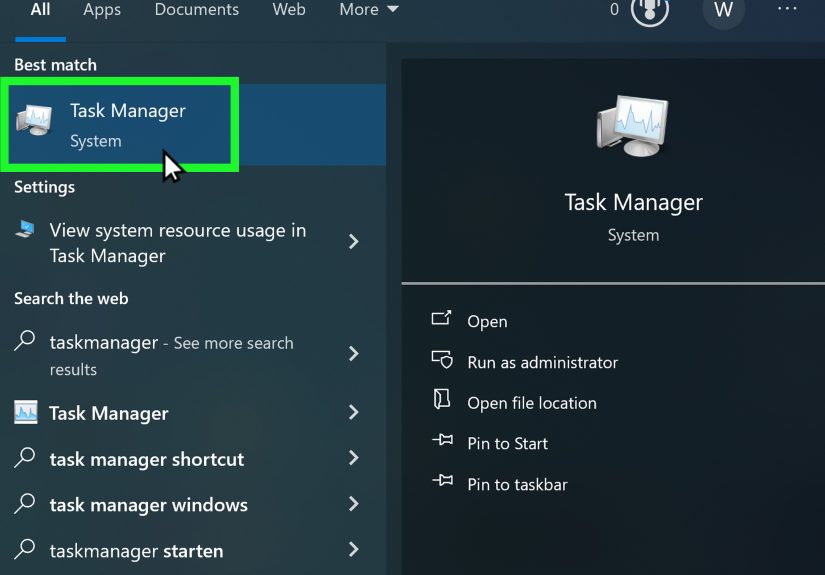Image resolution: width=825 pixels, height=575 pixels.
Task: Click the large Task Manager icon in preview pane
Action: point(633,126)
